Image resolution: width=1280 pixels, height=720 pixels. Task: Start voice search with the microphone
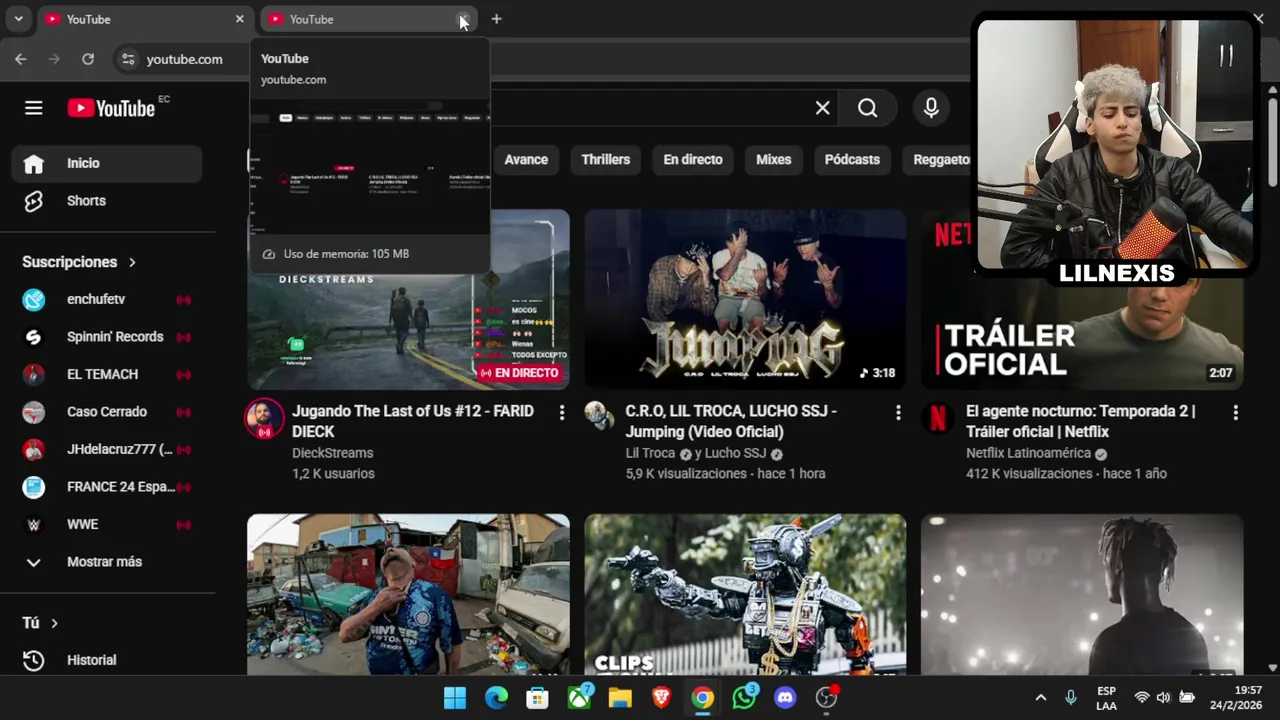pos(931,108)
